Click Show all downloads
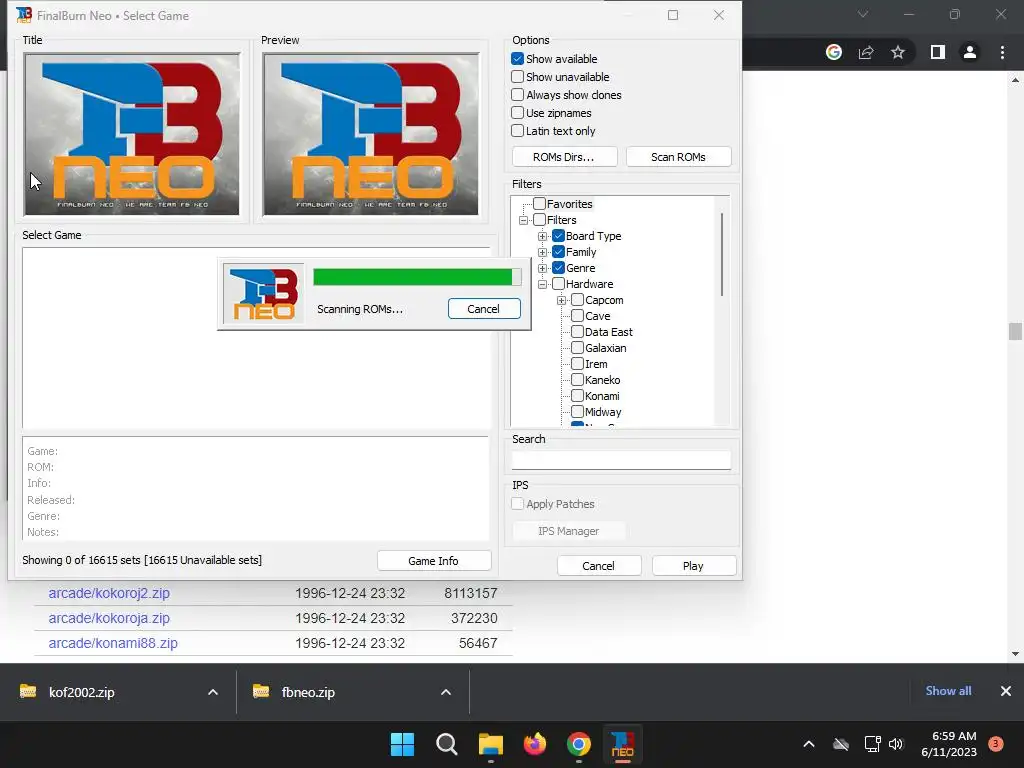Image resolution: width=1024 pixels, height=768 pixels. pyautogui.click(x=948, y=691)
